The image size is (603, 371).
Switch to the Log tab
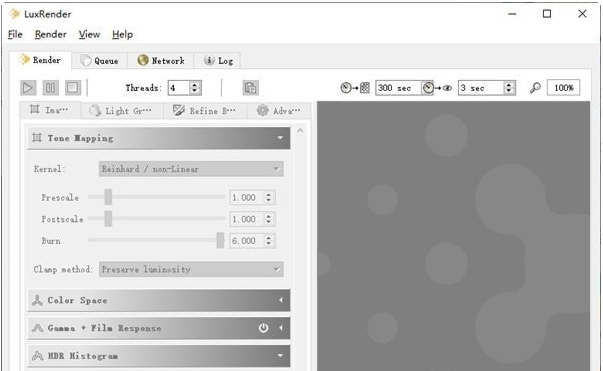[218, 61]
